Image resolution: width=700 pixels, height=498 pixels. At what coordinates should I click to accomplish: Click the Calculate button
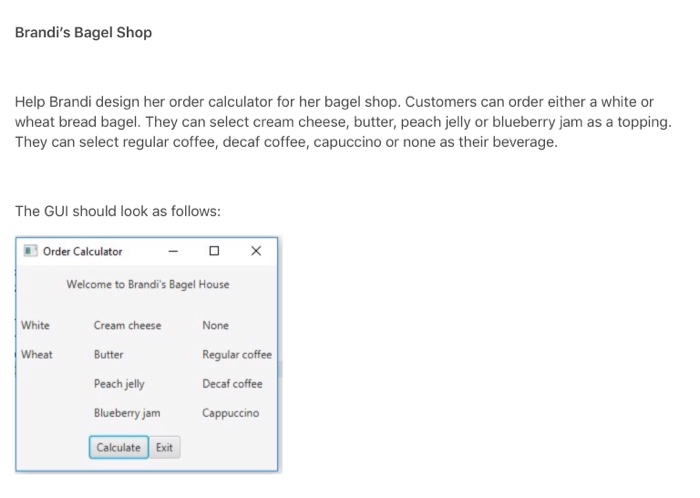(x=119, y=447)
